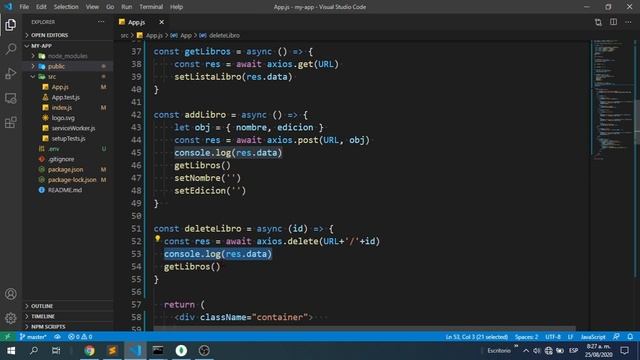Close the App.js editor tab
The width and height of the screenshot is (640, 360).
point(162,22)
